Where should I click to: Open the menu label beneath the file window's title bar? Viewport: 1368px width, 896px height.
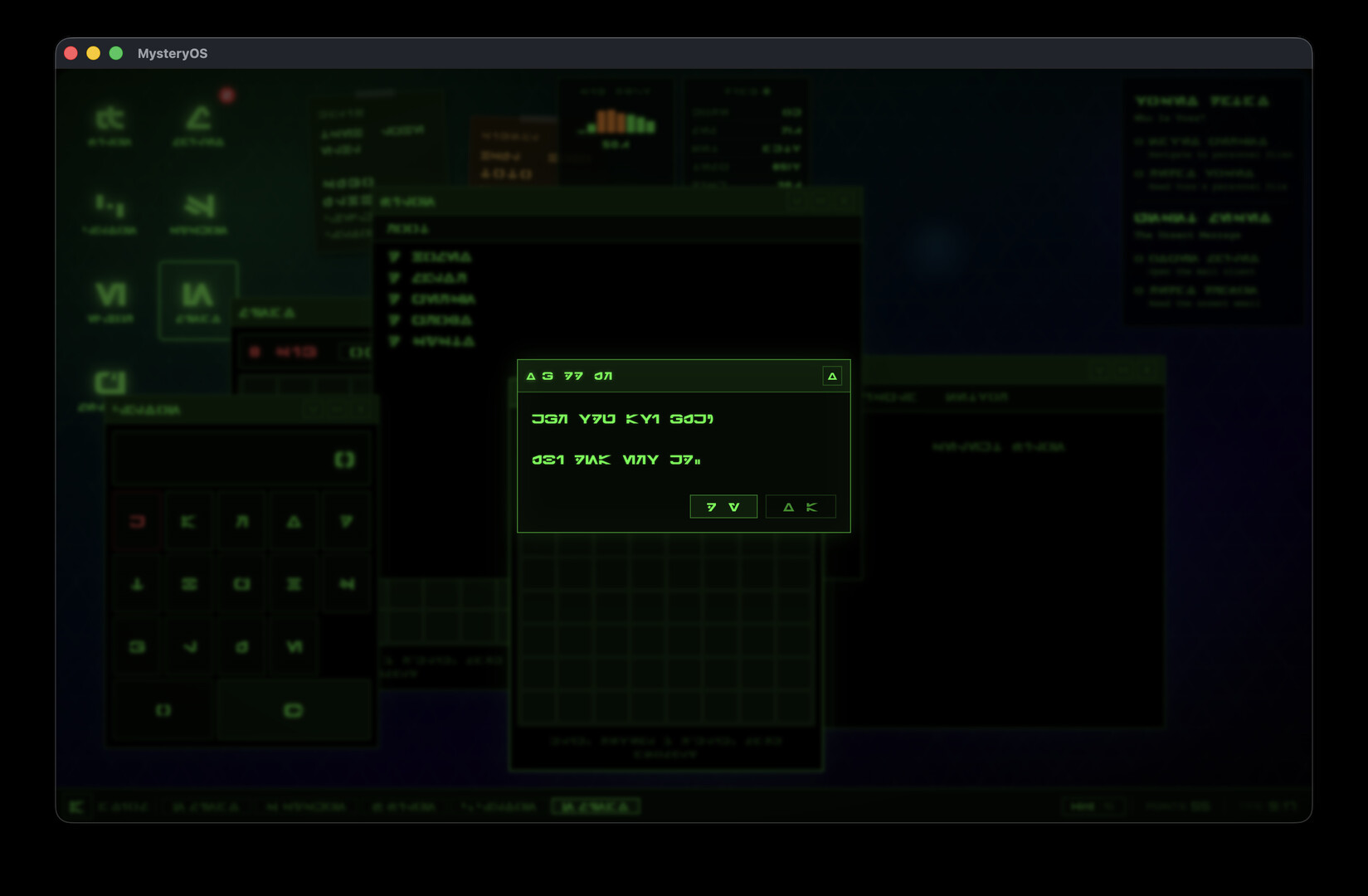pyautogui.click(x=406, y=228)
